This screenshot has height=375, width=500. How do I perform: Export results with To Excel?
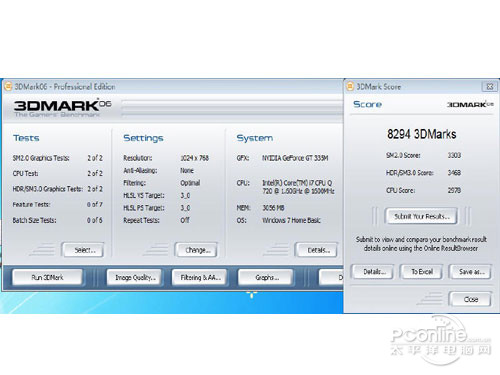click(x=422, y=272)
